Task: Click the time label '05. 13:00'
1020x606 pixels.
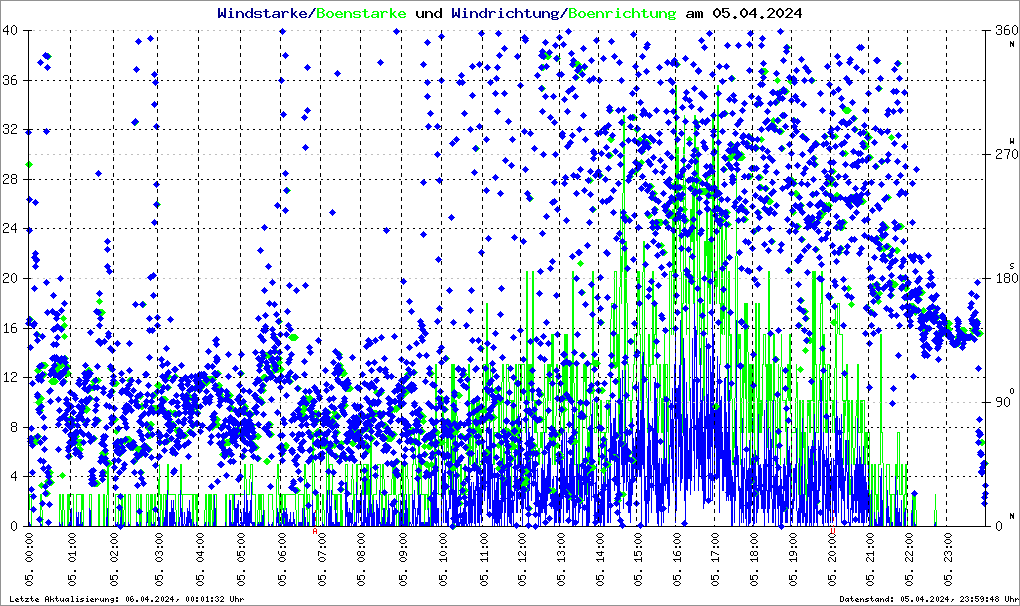Action: pos(561,560)
